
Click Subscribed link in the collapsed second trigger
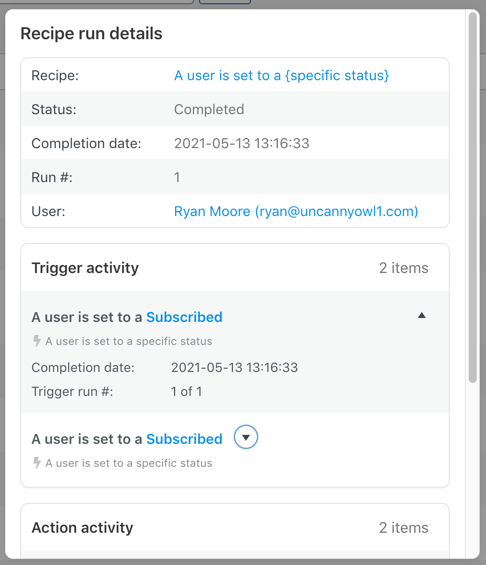[184, 439]
